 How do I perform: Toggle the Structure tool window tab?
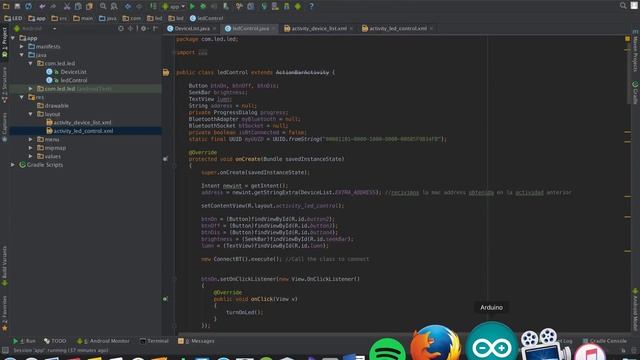point(4,85)
